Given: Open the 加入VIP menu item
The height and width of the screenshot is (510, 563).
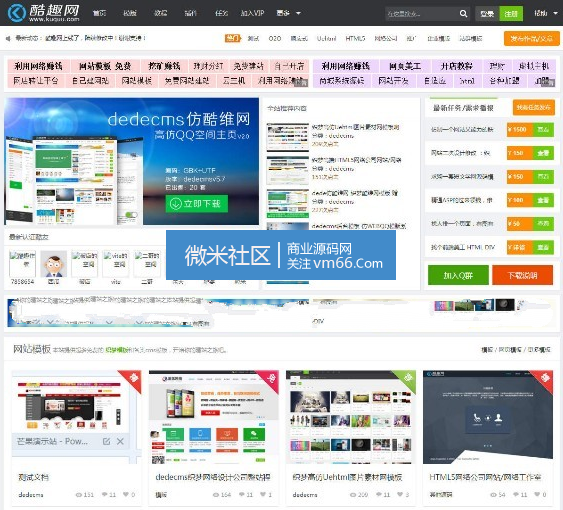Looking at the screenshot, I should 252,13.
